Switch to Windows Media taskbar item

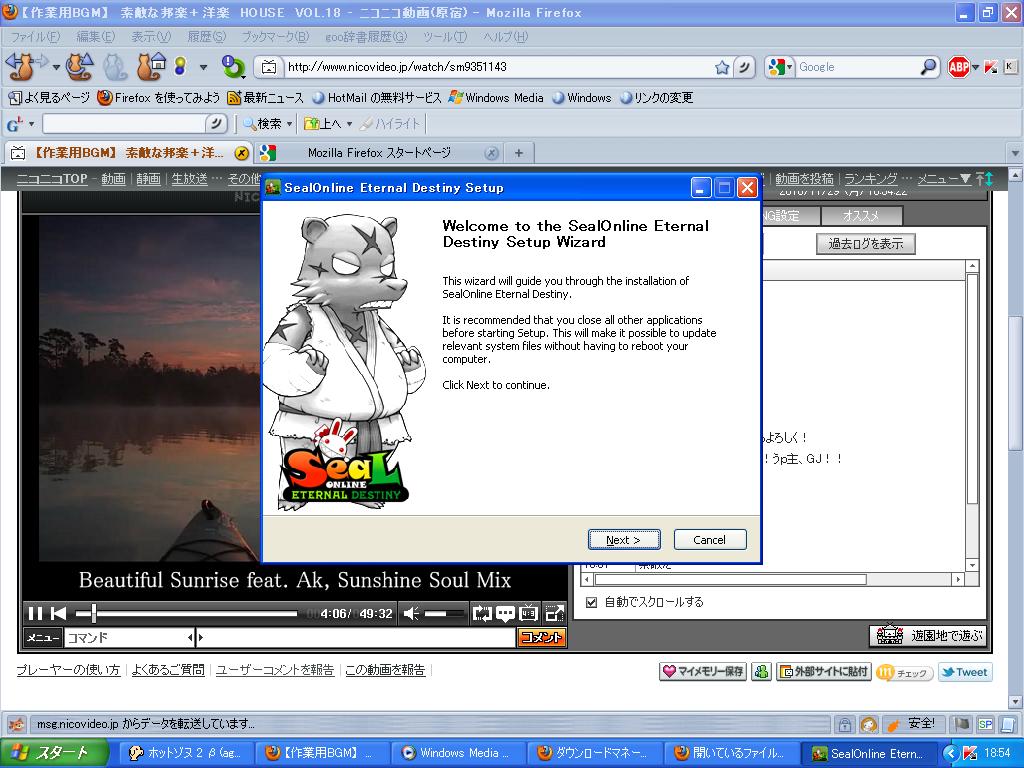point(457,753)
